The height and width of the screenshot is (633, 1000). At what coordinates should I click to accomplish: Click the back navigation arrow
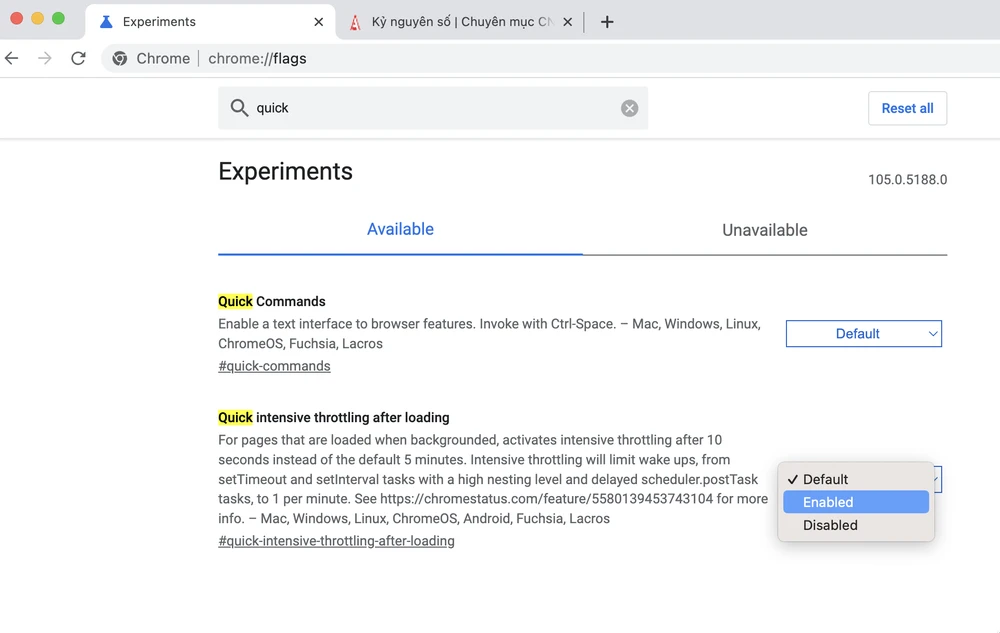point(12,59)
